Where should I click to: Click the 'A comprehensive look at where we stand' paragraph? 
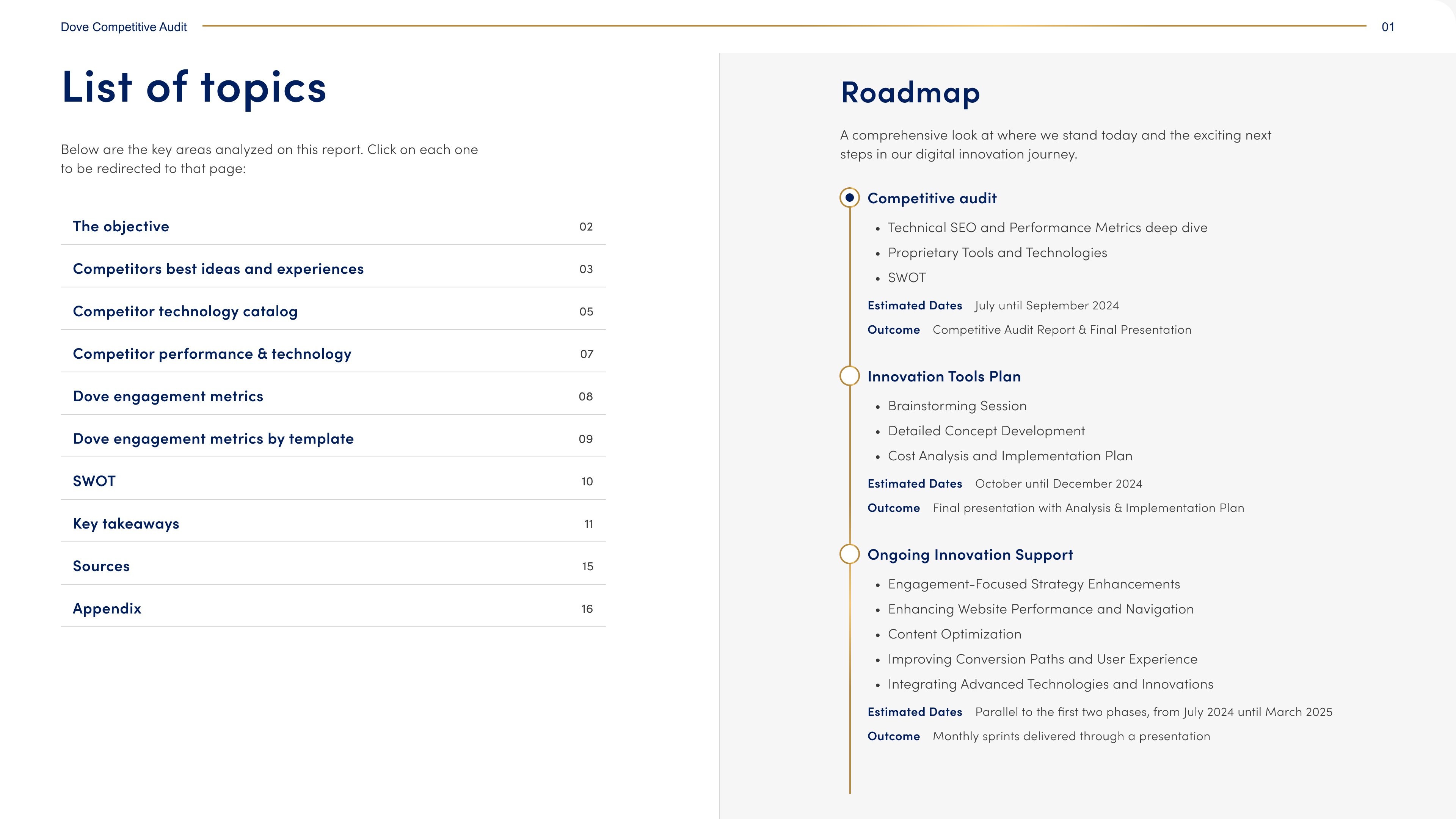[x=1055, y=144]
